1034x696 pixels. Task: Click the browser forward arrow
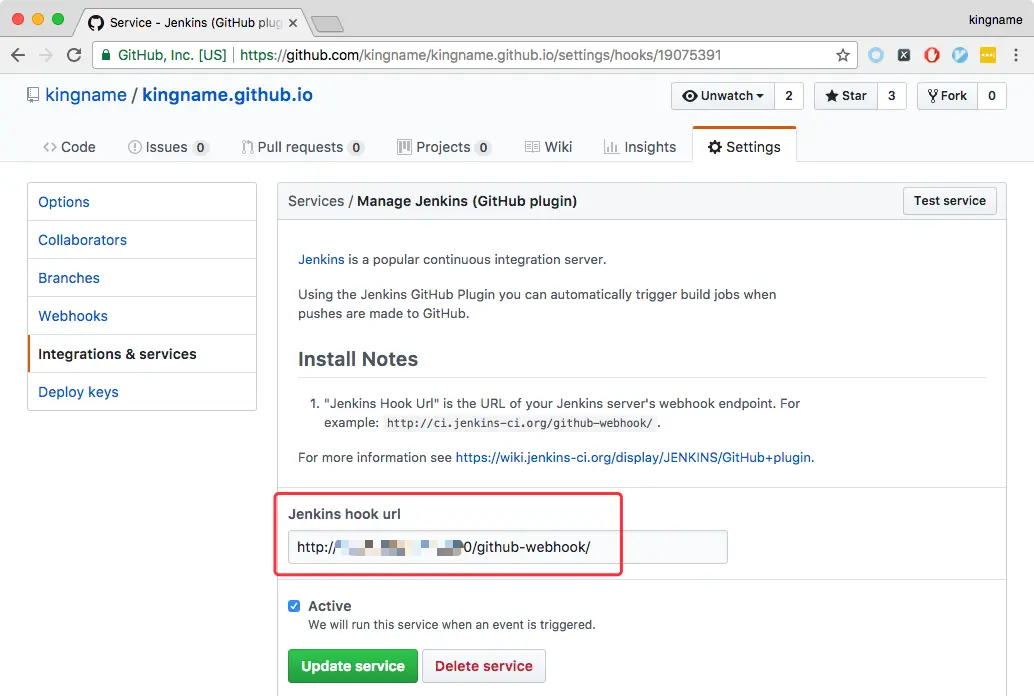pyautogui.click(x=46, y=55)
